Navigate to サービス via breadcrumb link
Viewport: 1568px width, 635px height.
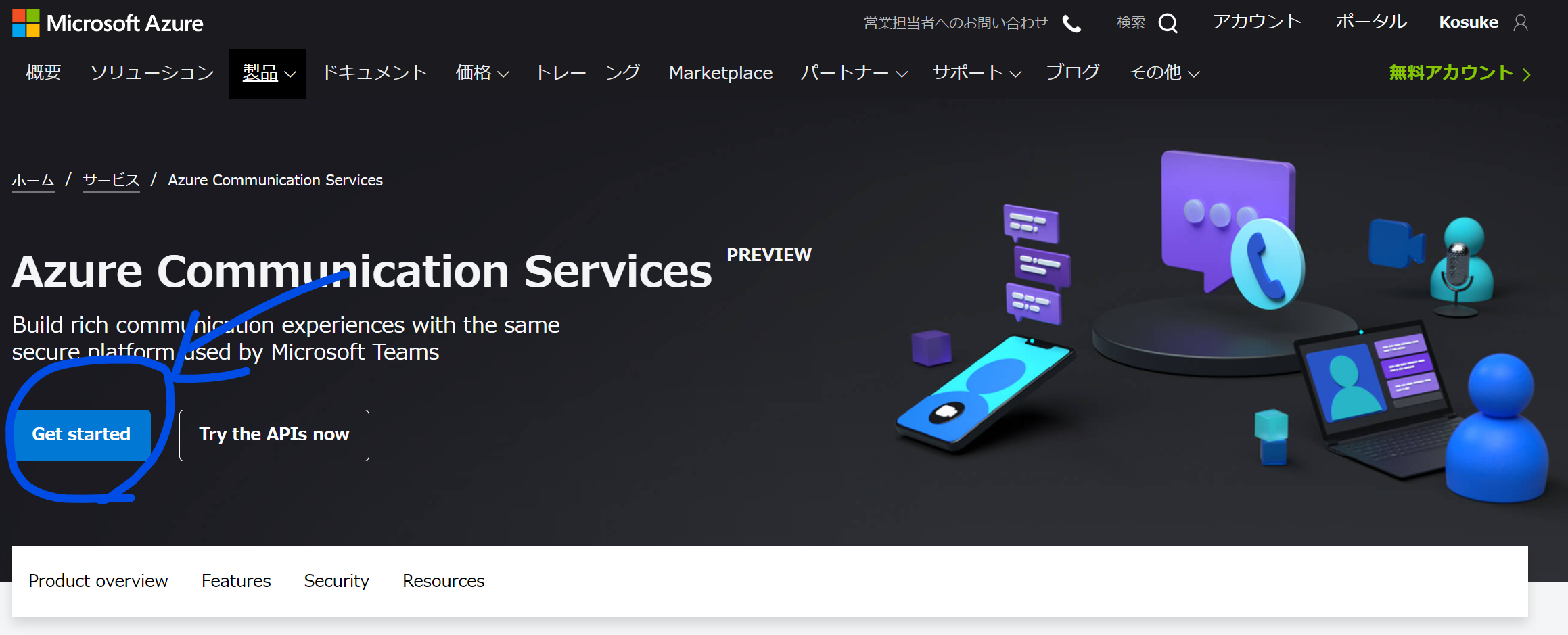[110, 180]
